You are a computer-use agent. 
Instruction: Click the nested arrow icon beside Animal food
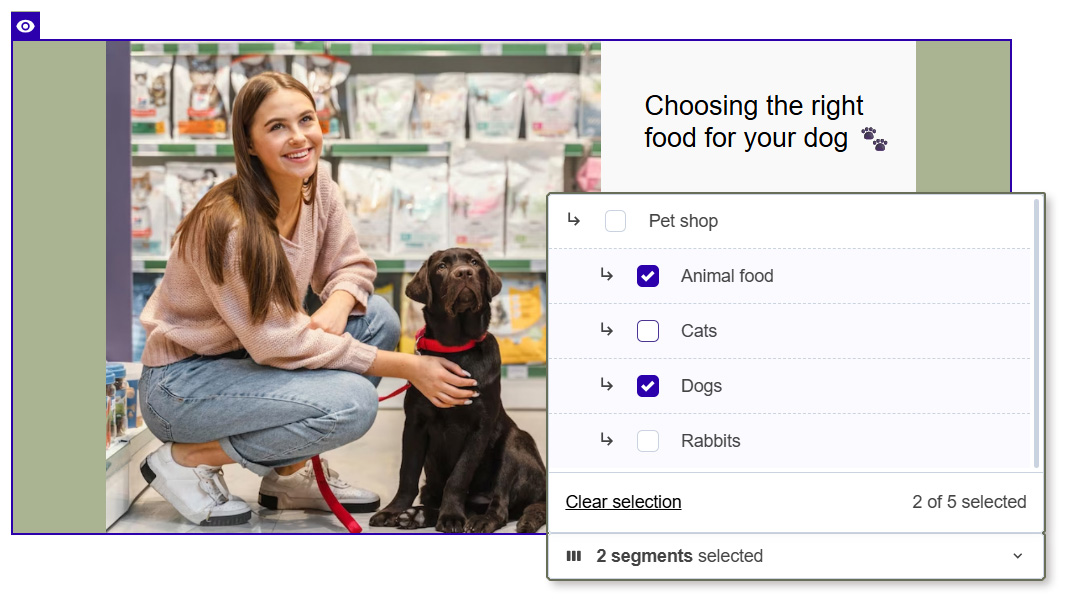(606, 275)
